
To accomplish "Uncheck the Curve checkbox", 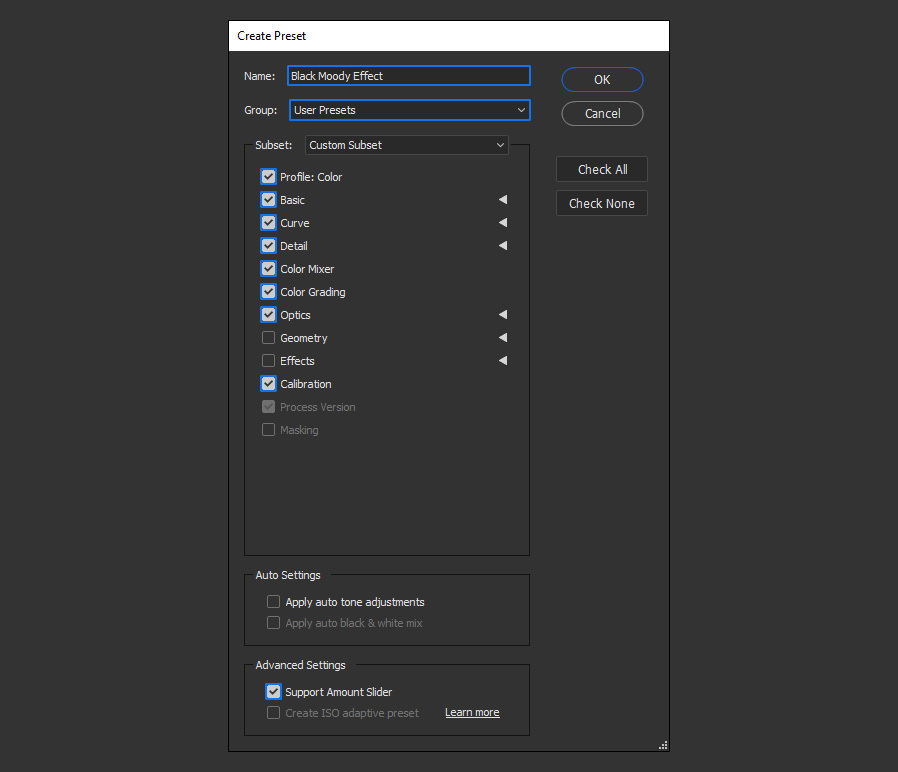I will 268,222.
